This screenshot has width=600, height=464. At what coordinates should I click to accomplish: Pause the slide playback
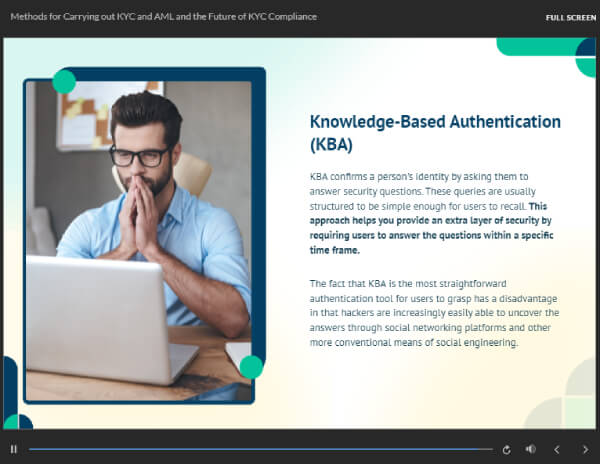14,449
